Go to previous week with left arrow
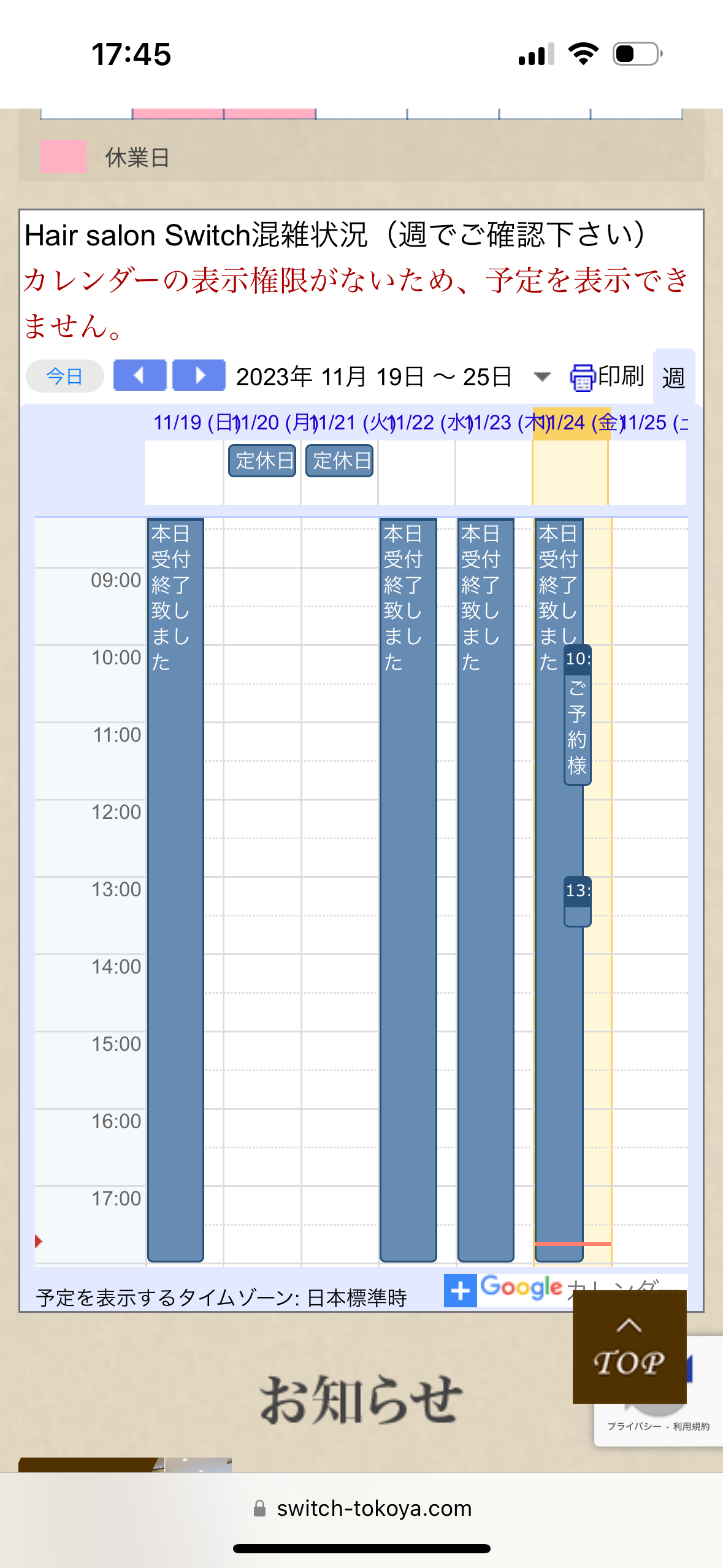This screenshot has height=1568, width=723. pos(140,375)
